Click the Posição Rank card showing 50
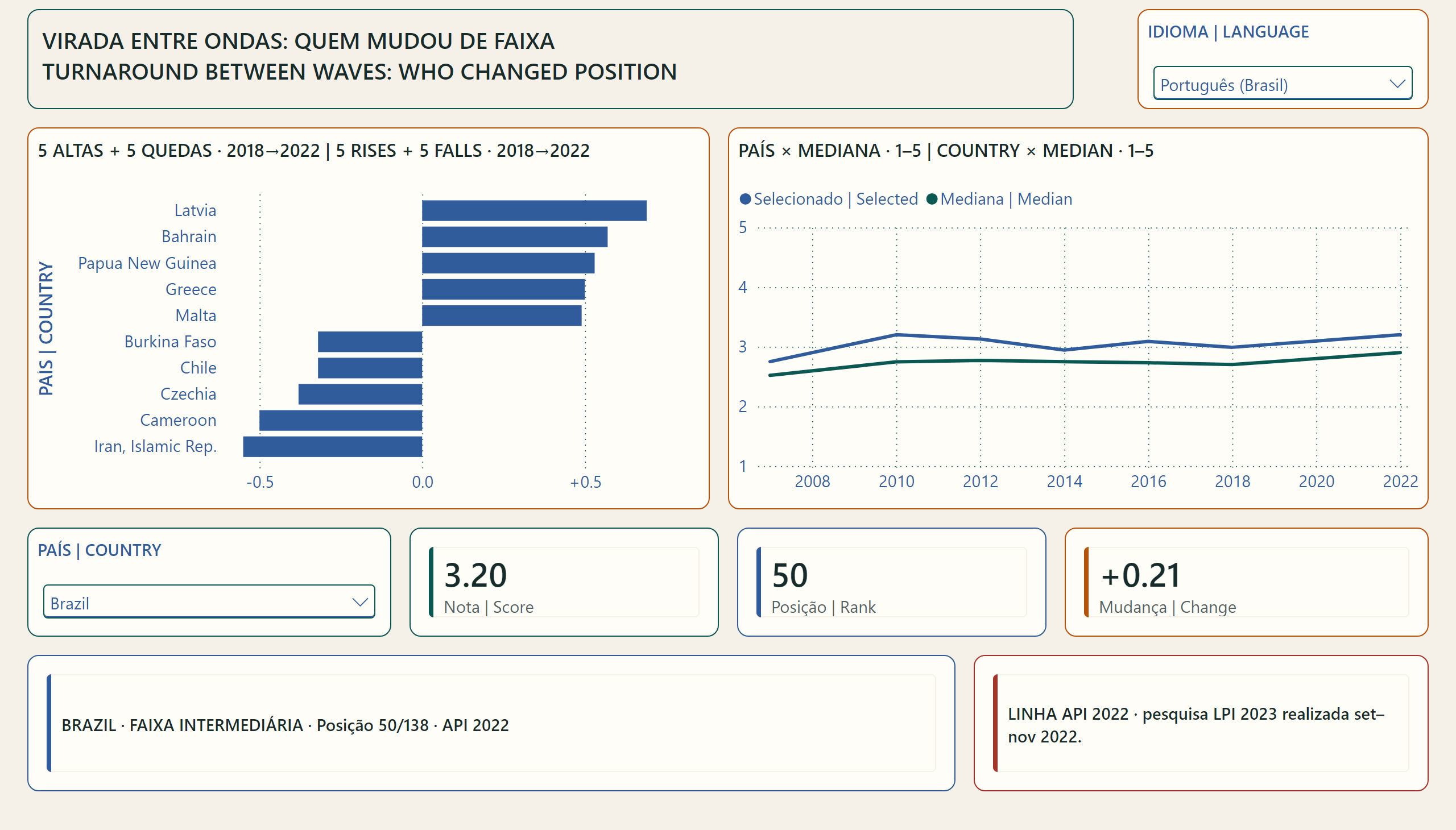 coord(891,582)
